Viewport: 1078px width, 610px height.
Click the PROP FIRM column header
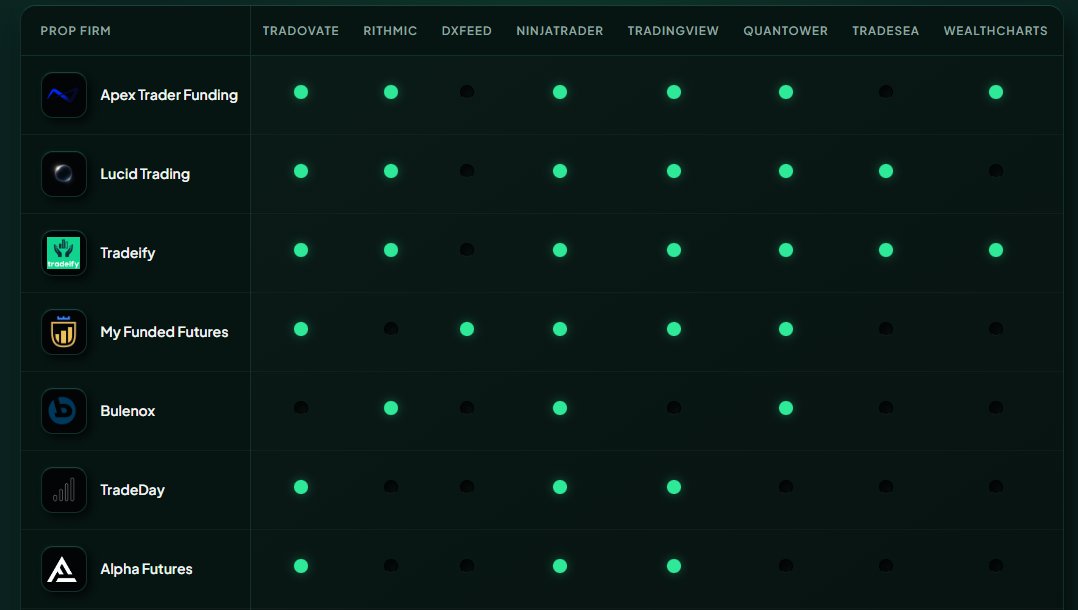(x=76, y=31)
